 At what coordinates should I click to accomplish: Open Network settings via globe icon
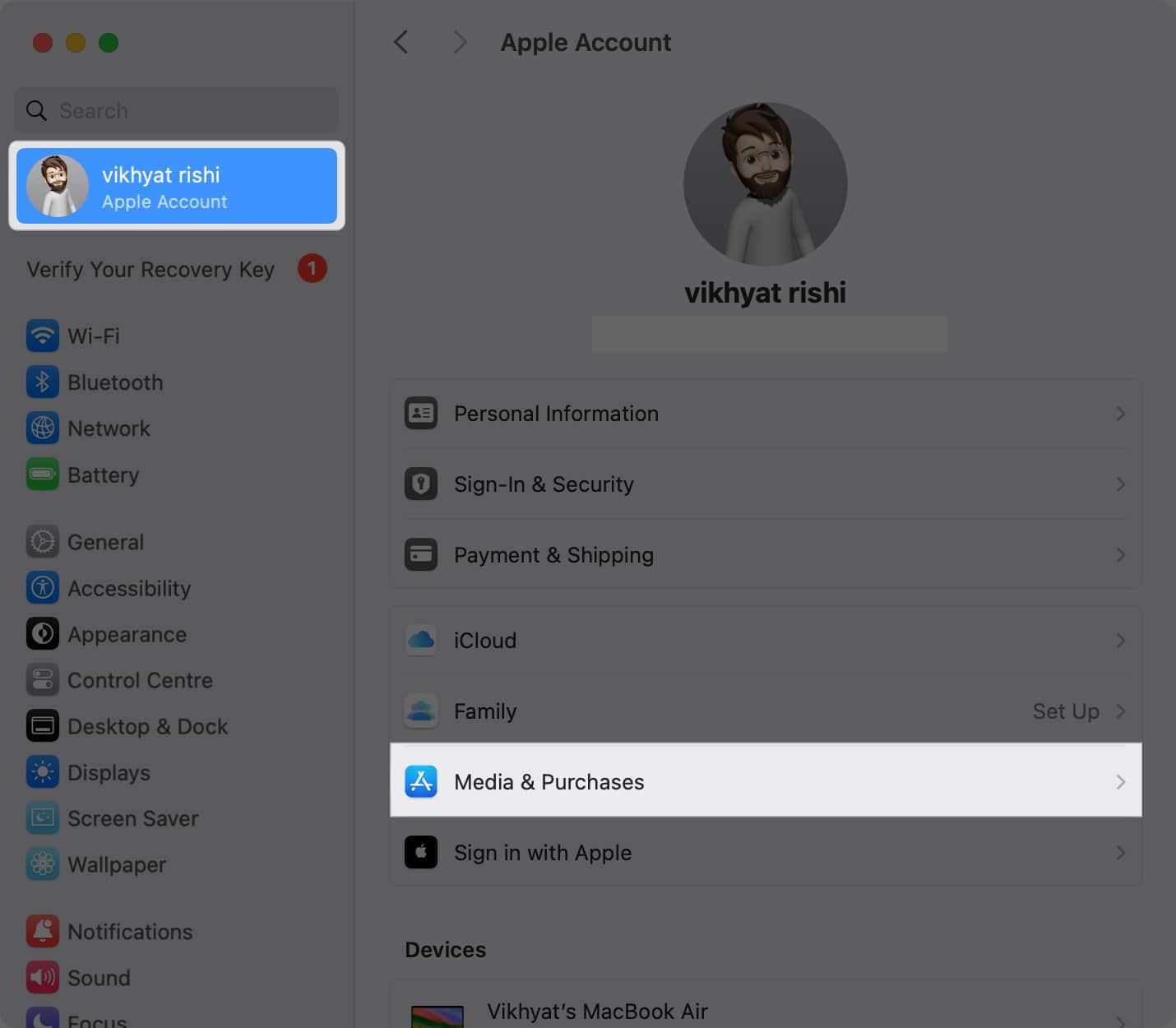[x=43, y=428]
